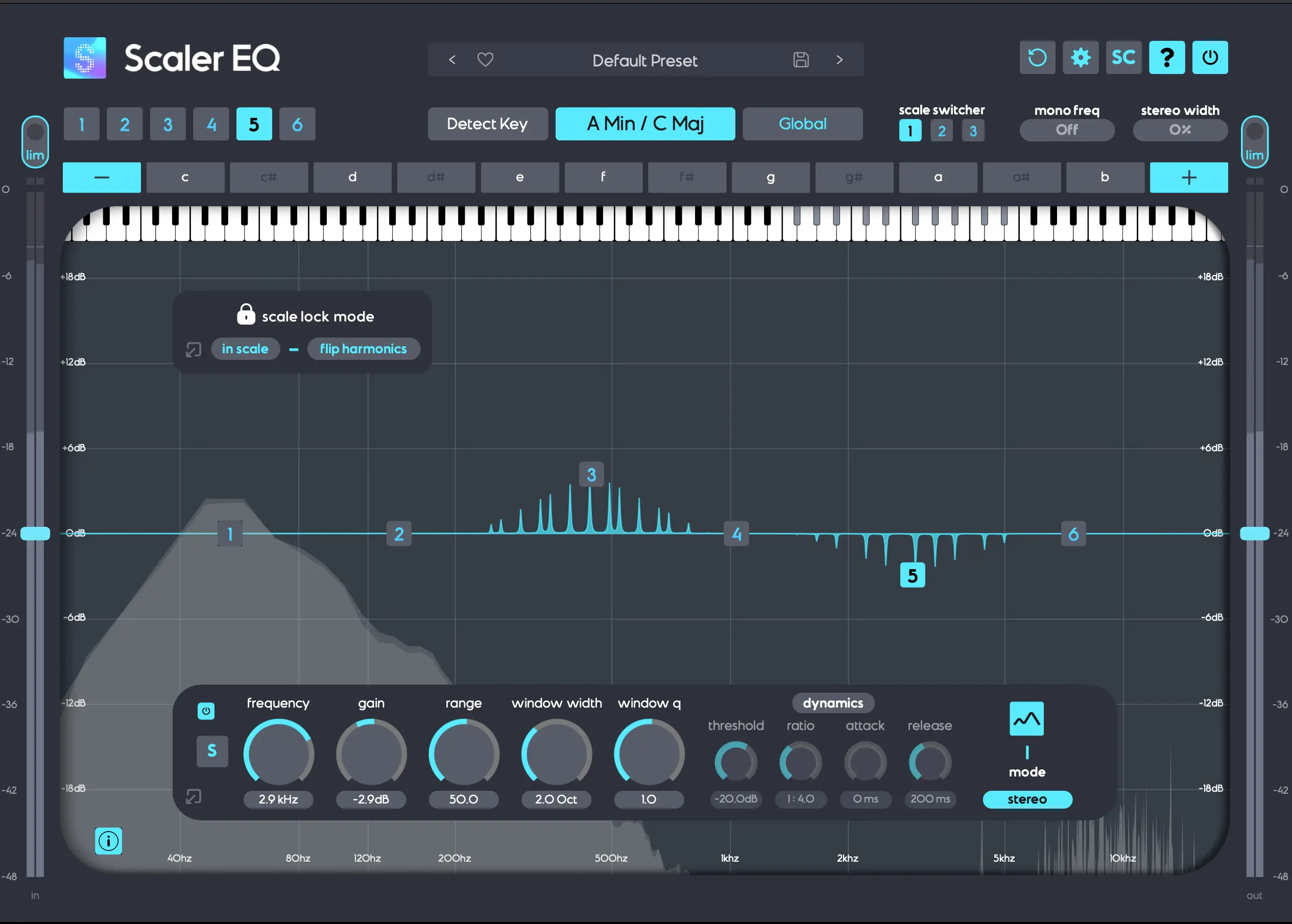Select the filter shape icon above mode
This screenshot has height=924, width=1292.
(1027, 719)
